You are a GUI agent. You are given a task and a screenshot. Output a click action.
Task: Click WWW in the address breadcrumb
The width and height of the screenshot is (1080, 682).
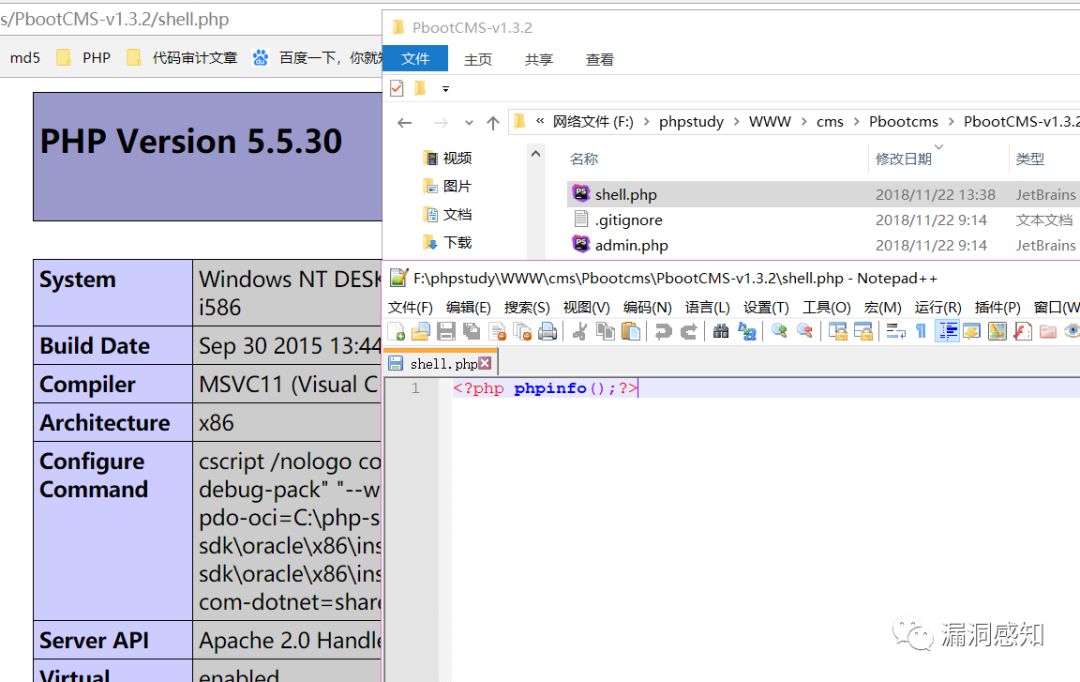[x=769, y=122]
